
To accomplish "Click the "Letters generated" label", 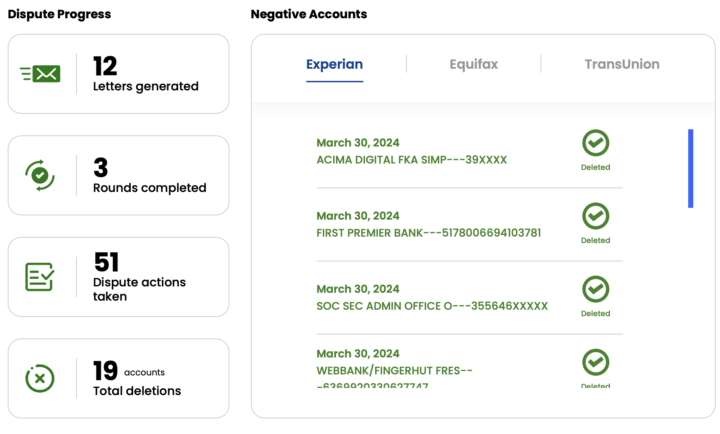I will pyautogui.click(x=146, y=86).
